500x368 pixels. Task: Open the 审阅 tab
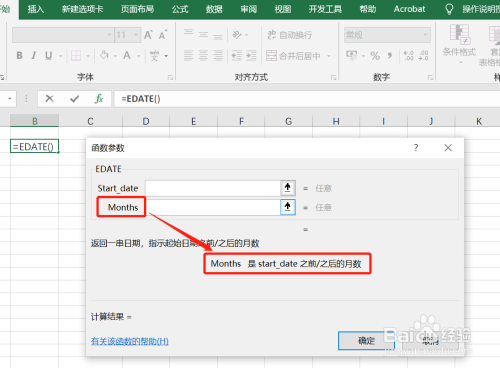(249, 9)
